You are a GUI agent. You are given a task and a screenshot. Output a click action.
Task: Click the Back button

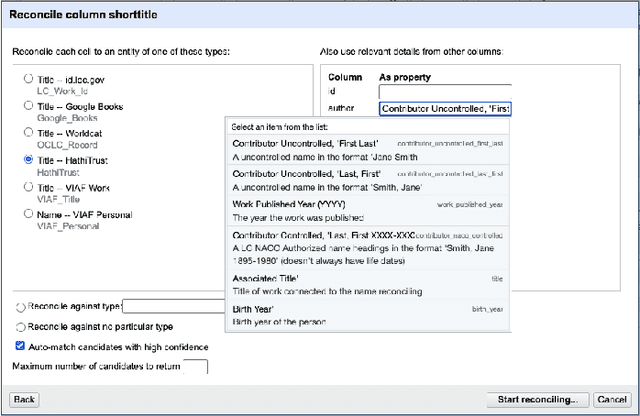pos(24,399)
